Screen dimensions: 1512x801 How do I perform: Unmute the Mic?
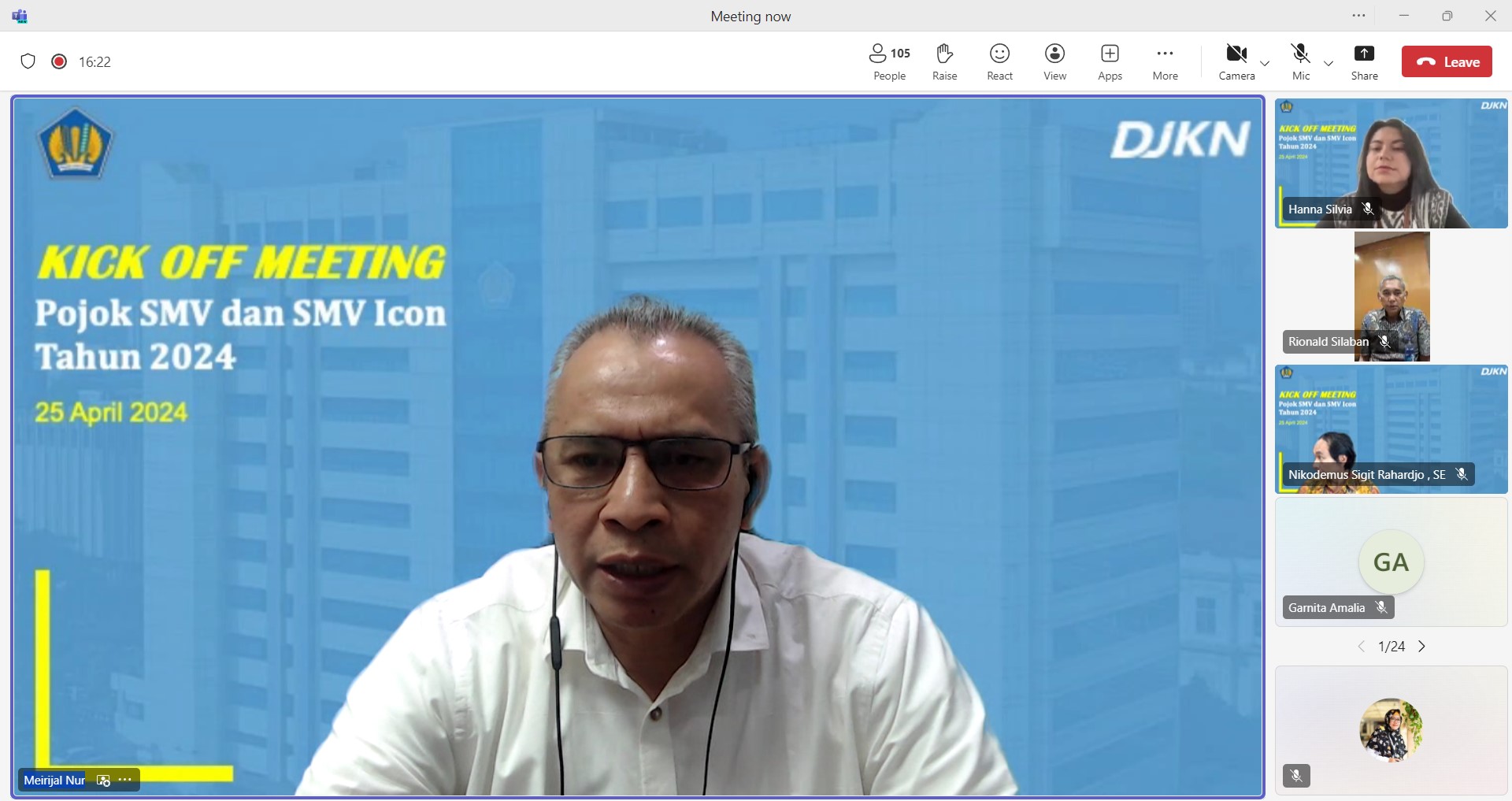1301,61
